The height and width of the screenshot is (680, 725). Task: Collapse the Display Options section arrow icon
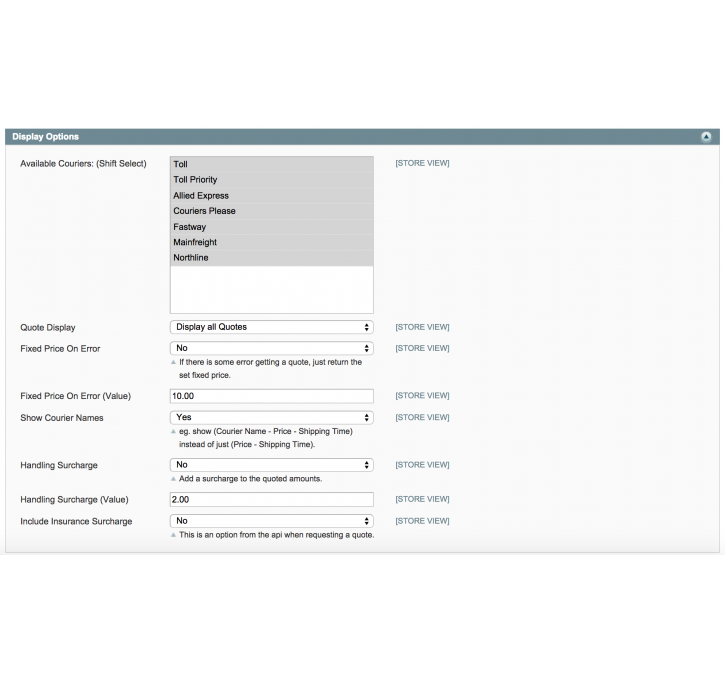(x=706, y=137)
